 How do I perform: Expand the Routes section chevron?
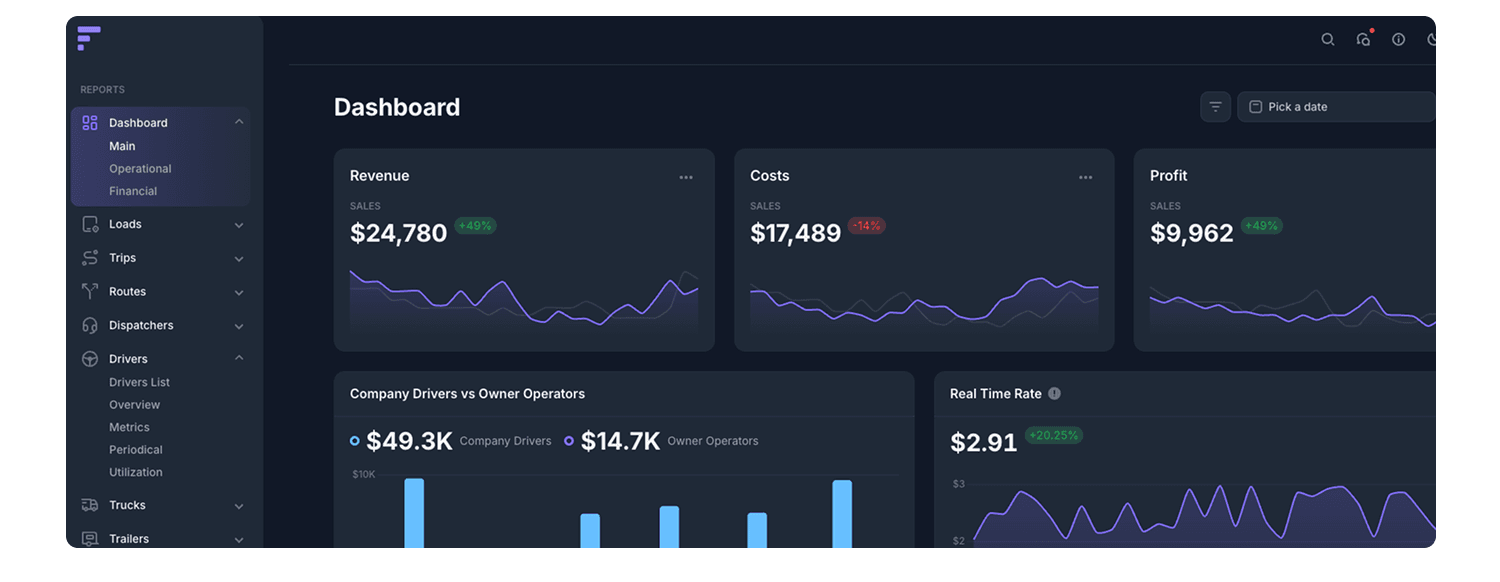239,293
